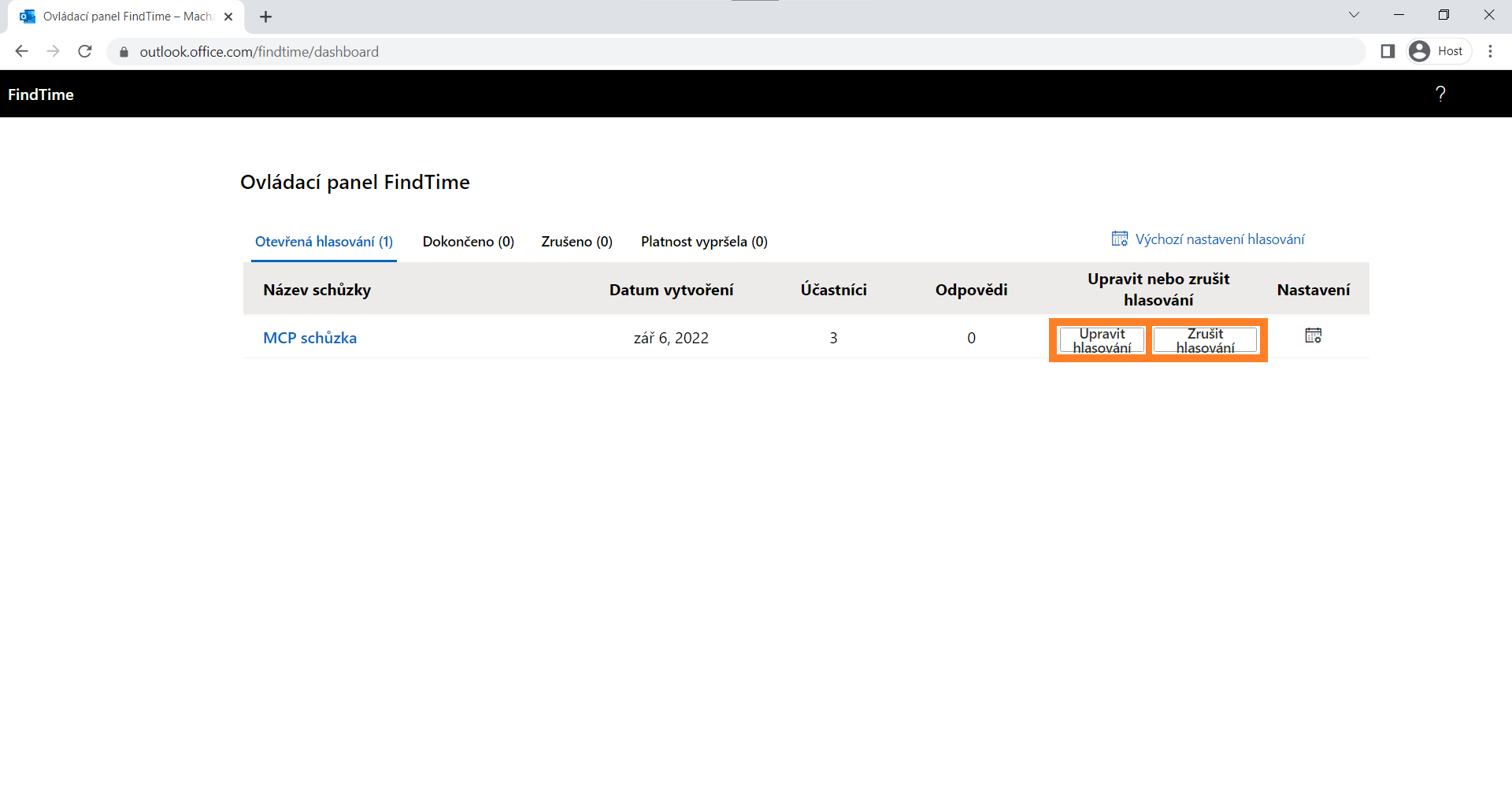Open Chrome's three-dot menu
Viewport: 1512px width, 811px height.
(x=1490, y=51)
